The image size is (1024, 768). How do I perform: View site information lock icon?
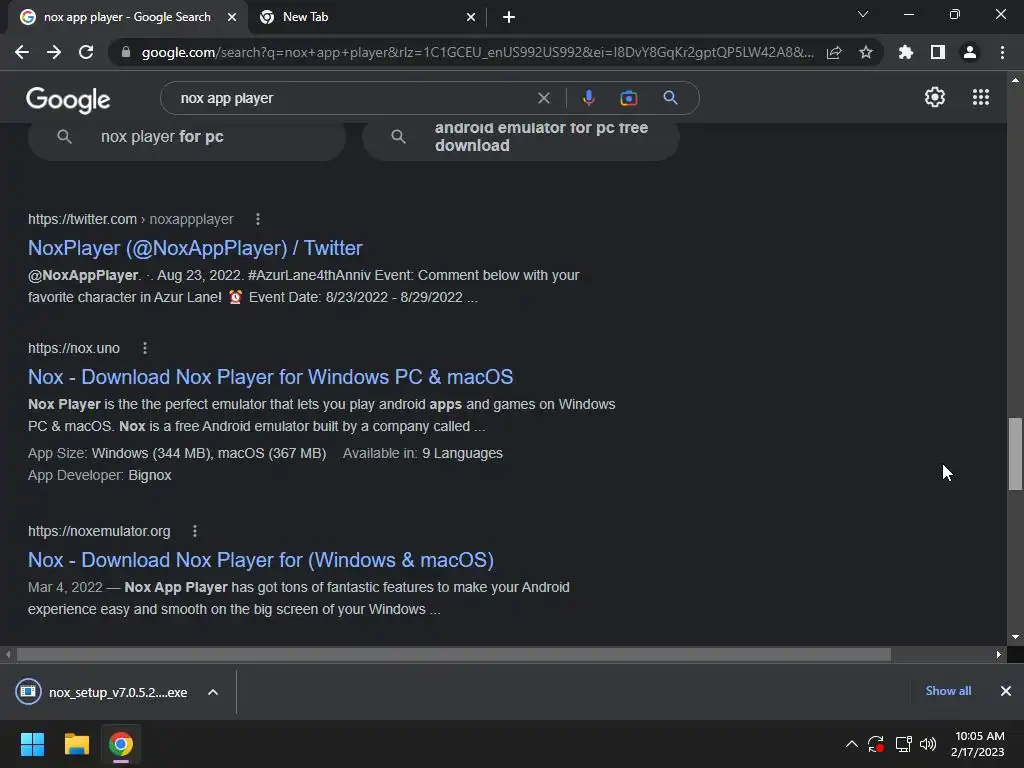coord(126,52)
